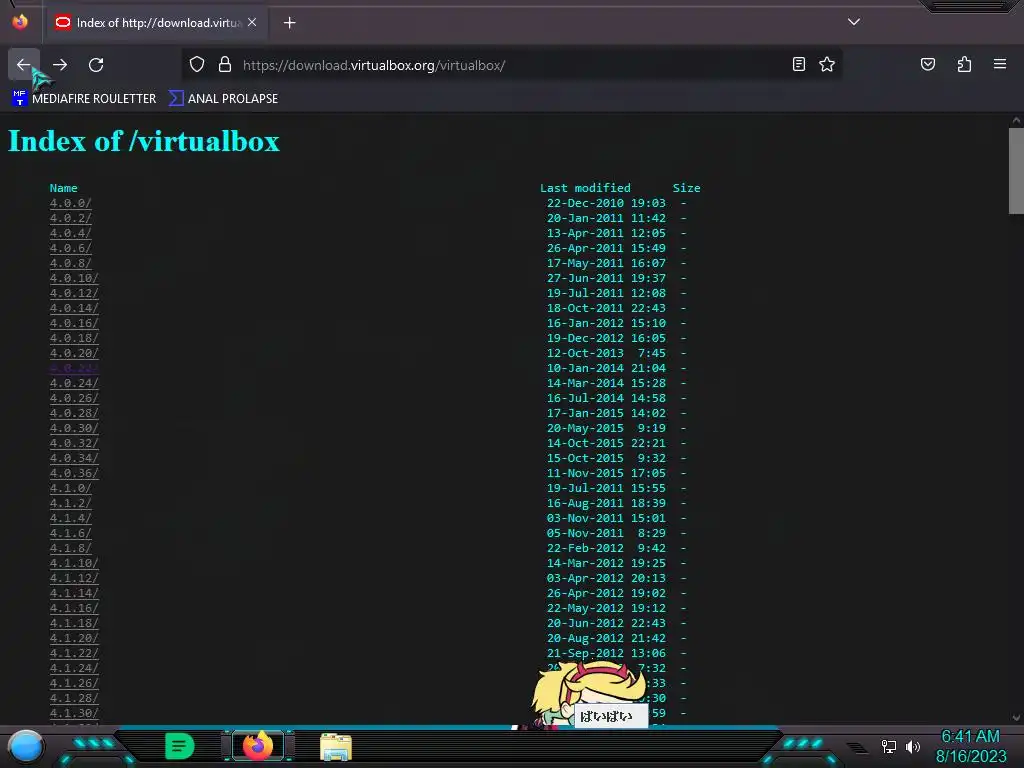Viewport: 1024px width, 768px height.
Task: Open the 4.0.10/ directory link
Action: pos(74,278)
